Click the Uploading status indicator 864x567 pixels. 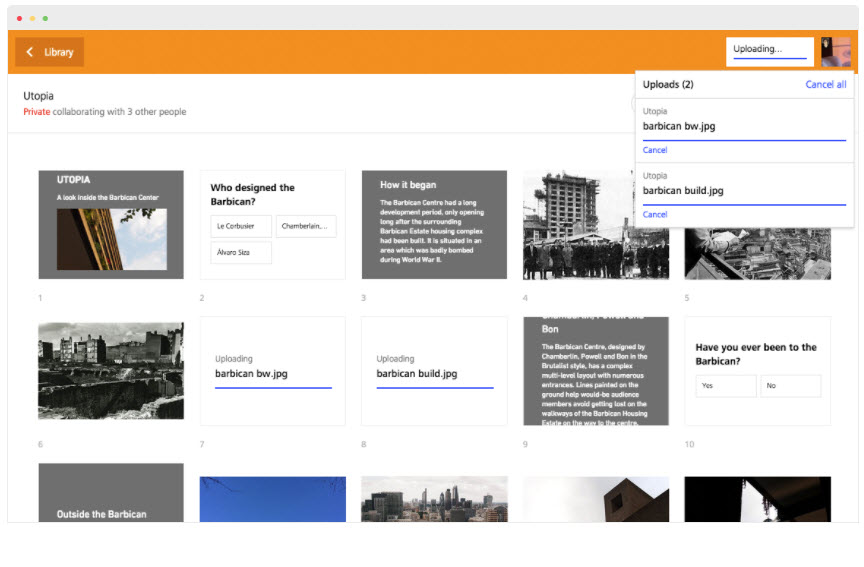pos(769,50)
